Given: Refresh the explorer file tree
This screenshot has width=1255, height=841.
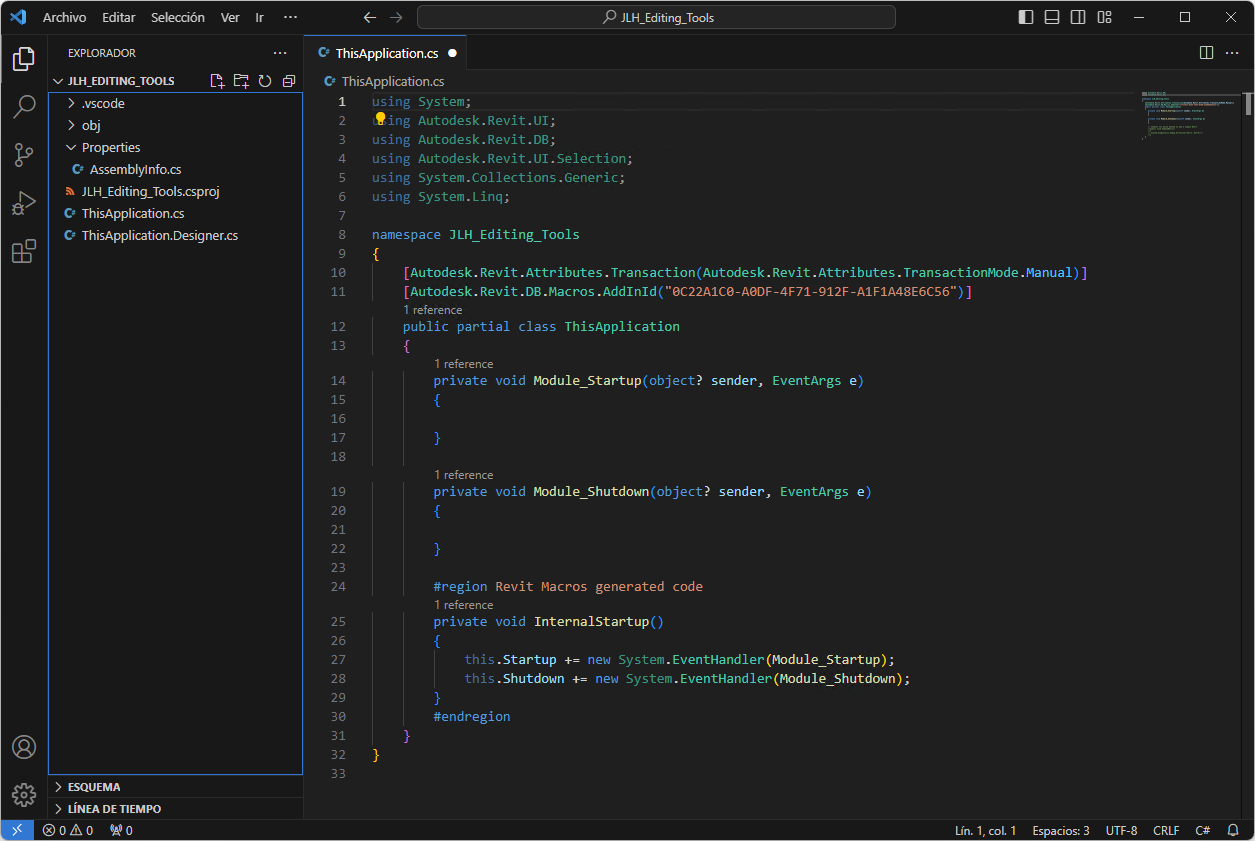Looking at the screenshot, I should pos(265,81).
